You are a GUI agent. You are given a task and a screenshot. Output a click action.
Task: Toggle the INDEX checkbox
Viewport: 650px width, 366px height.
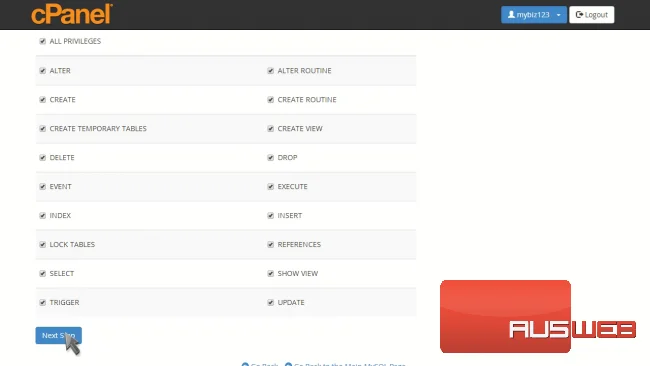(43, 216)
